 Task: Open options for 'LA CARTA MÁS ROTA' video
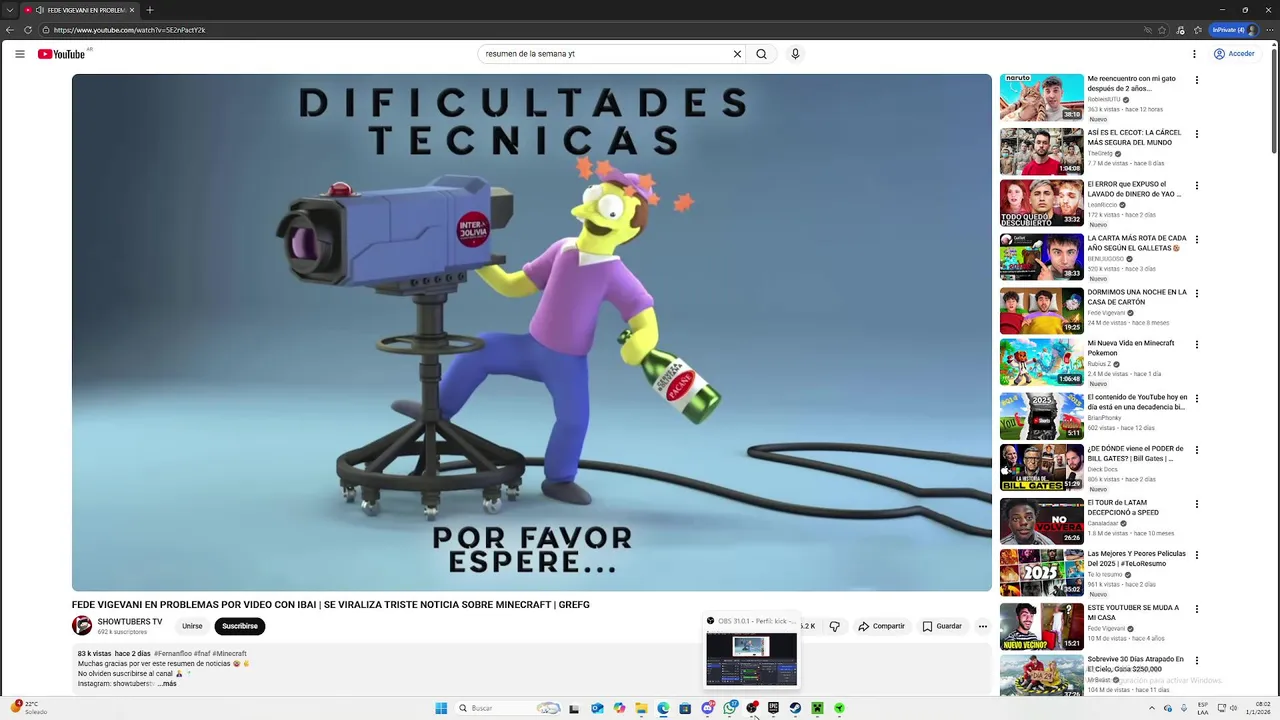pos(1197,240)
